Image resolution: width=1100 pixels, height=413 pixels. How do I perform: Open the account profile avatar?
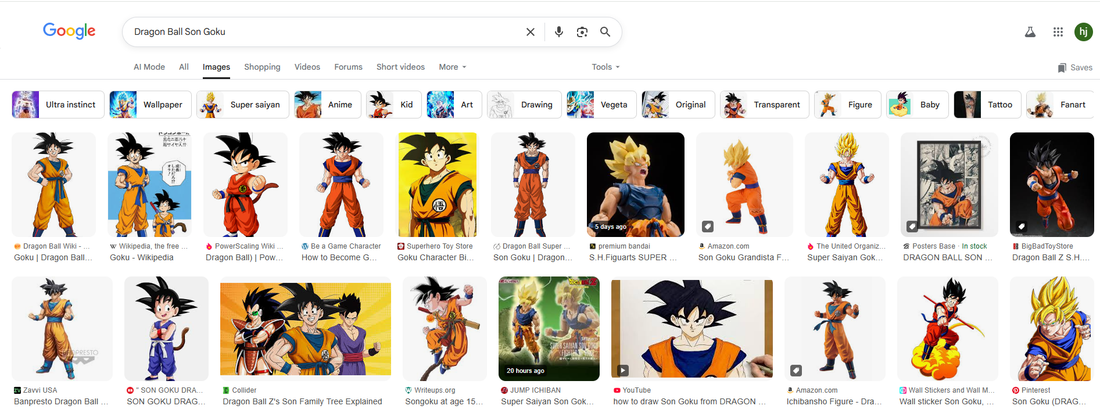coord(1083,32)
